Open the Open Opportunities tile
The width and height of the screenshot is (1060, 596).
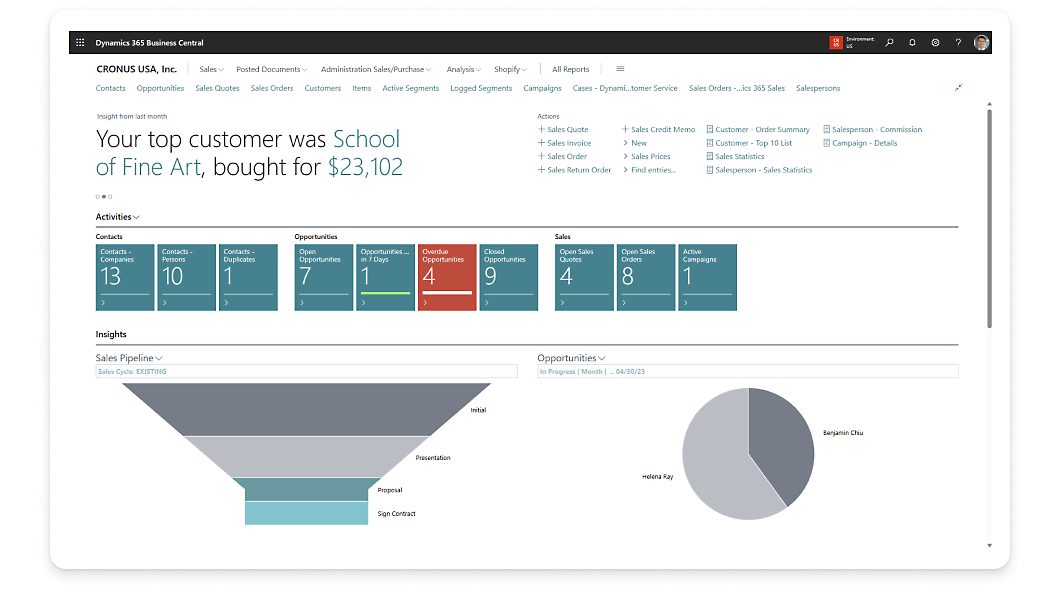point(324,277)
